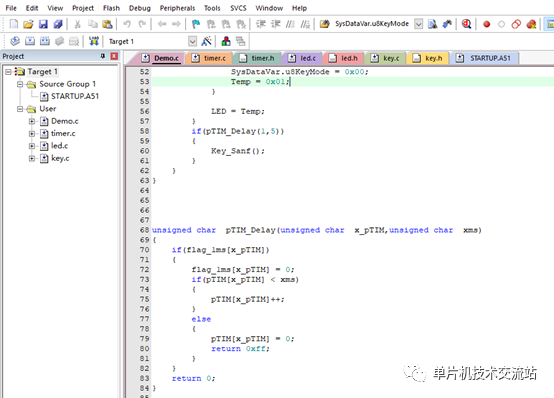Switch to the led.c tab
The width and height of the screenshot is (554, 398).
click(302, 58)
